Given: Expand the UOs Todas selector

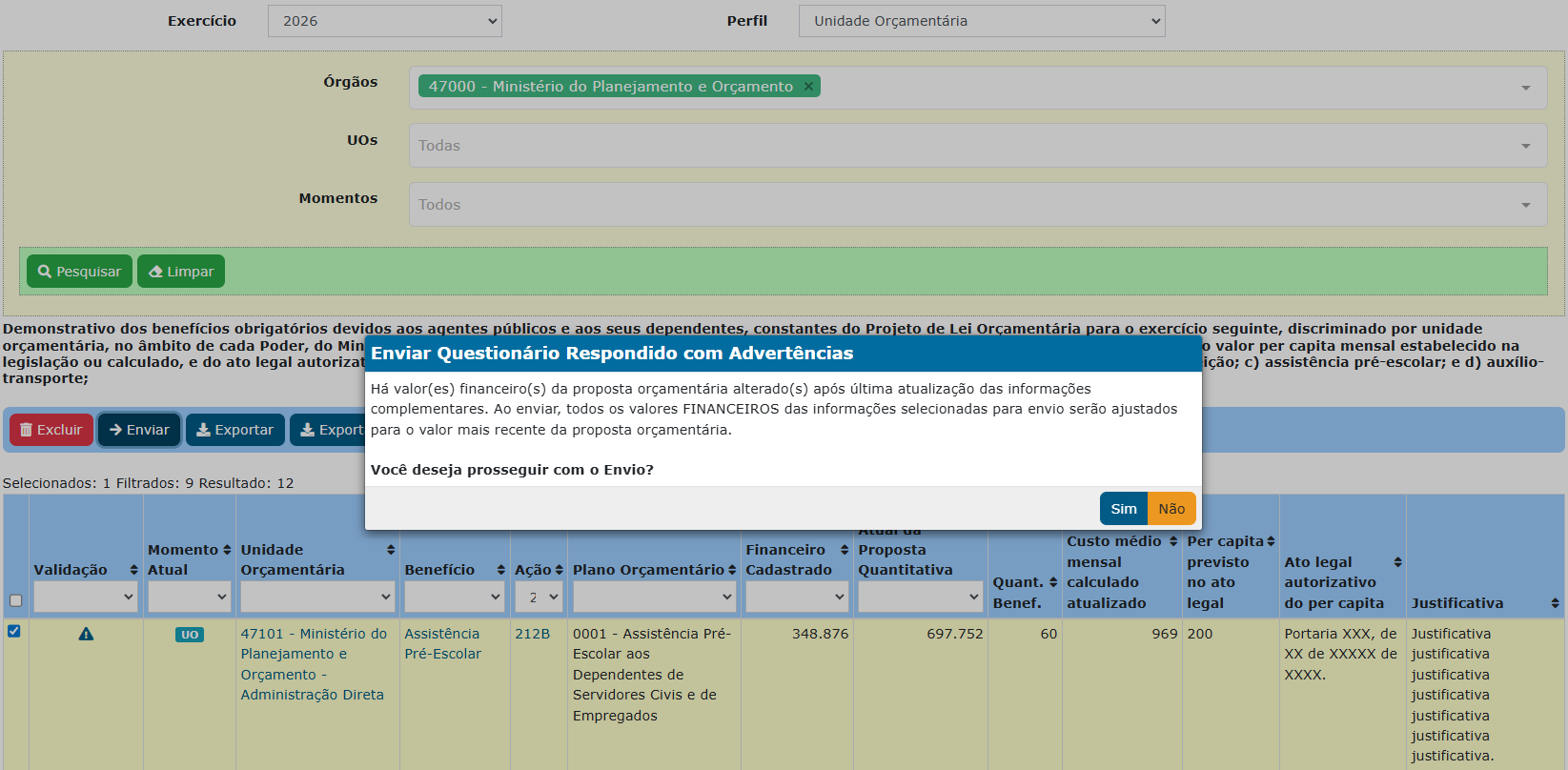Looking at the screenshot, I should (x=978, y=146).
